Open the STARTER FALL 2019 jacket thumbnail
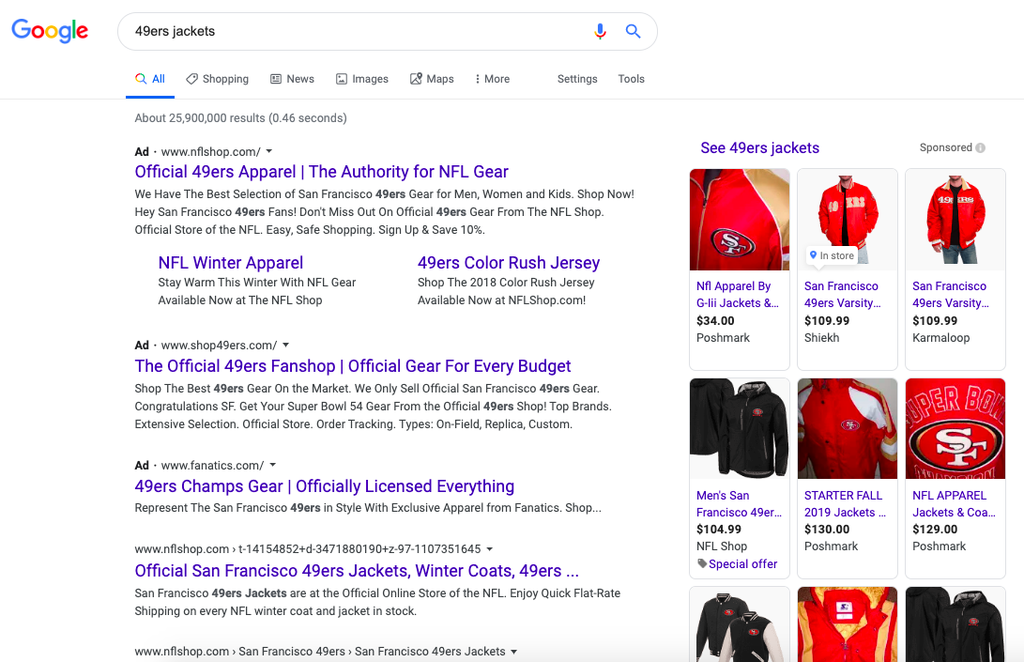Screen dimensions: 1024x662 click(848, 429)
